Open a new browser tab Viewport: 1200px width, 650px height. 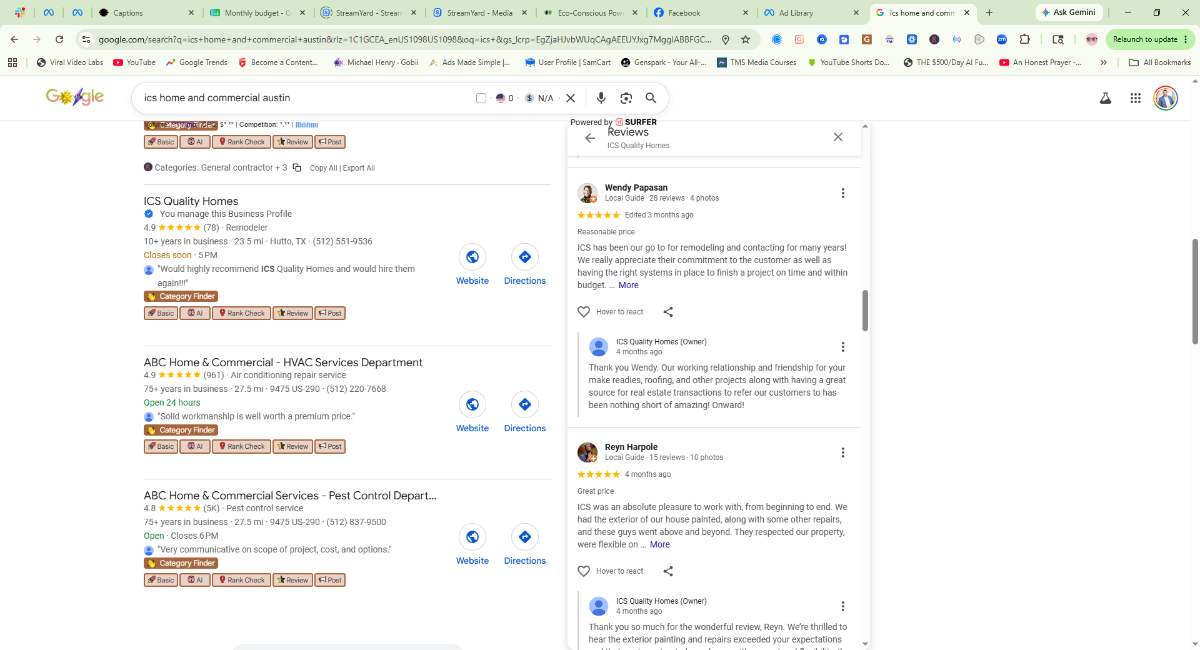tap(989, 13)
